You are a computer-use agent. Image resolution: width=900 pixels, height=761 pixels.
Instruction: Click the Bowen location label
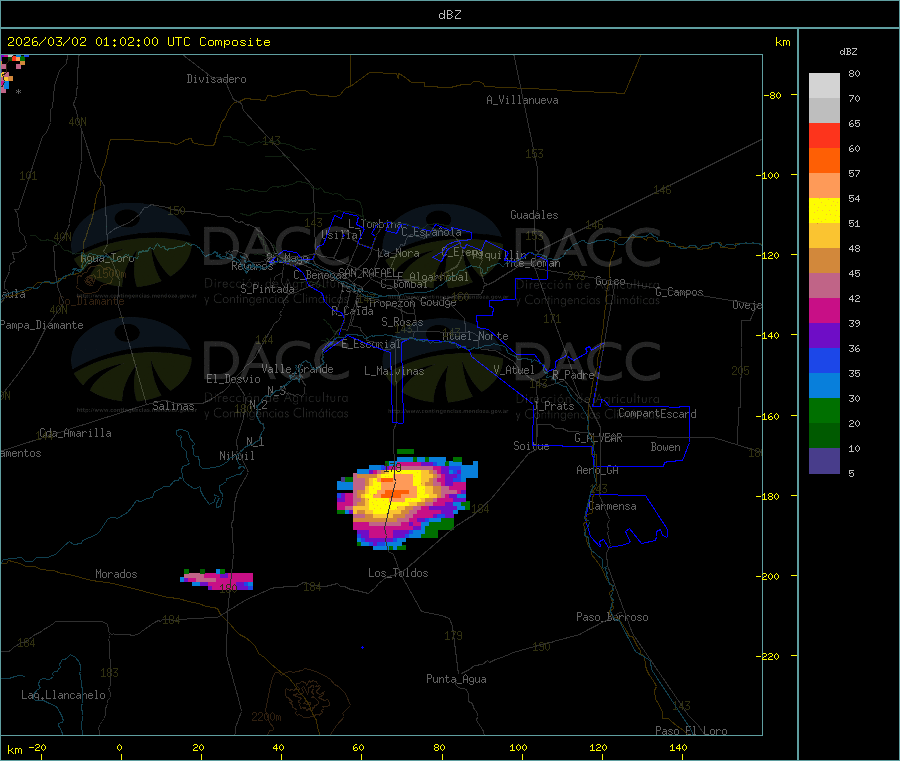click(x=666, y=447)
